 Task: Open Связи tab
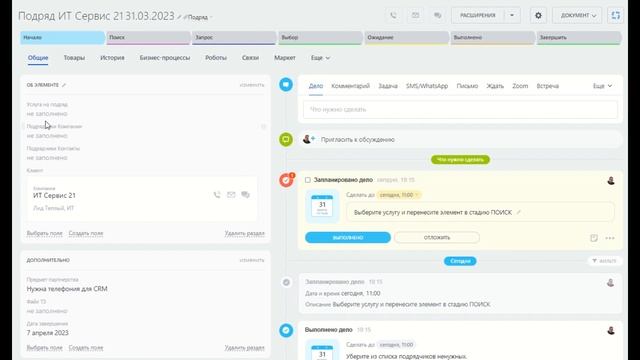[x=250, y=58]
